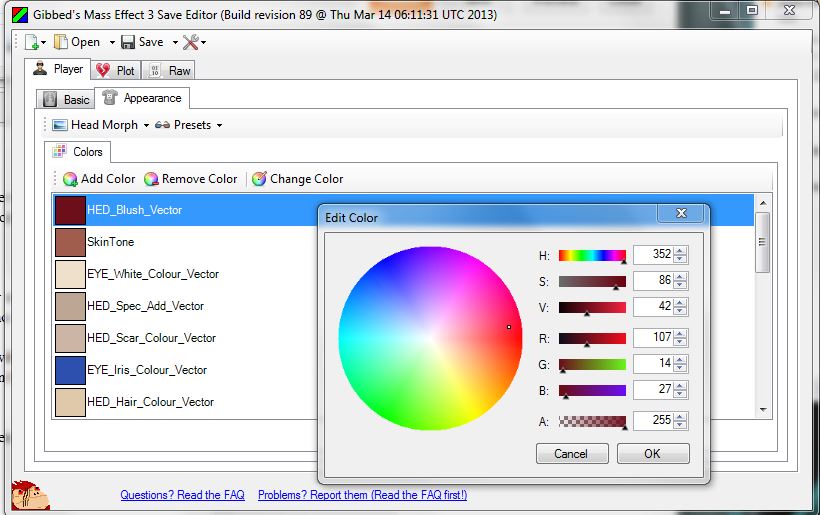Viewport: 820px width, 515px height.
Task: Open the Problems? Report them link
Action: [x=362, y=495]
